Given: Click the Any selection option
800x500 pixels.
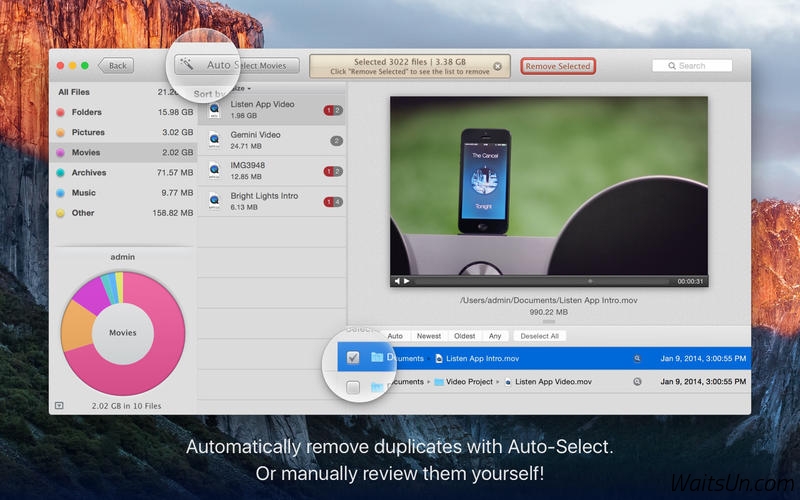Looking at the screenshot, I should [x=495, y=336].
